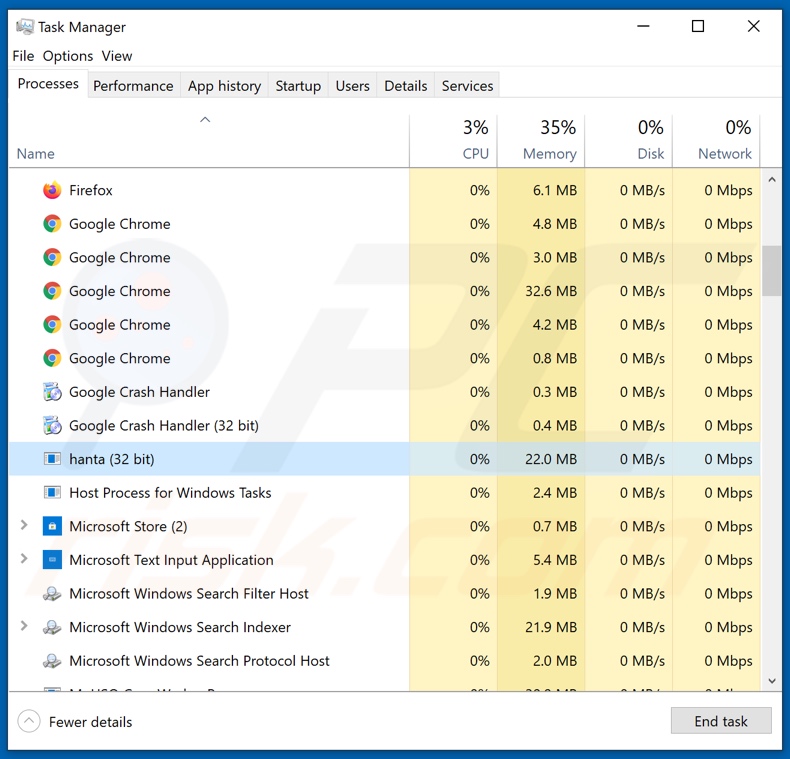The height and width of the screenshot is (759, 790).
Task: Select Microsoft Windows Search Protocol Host
Action: point(200,661)
